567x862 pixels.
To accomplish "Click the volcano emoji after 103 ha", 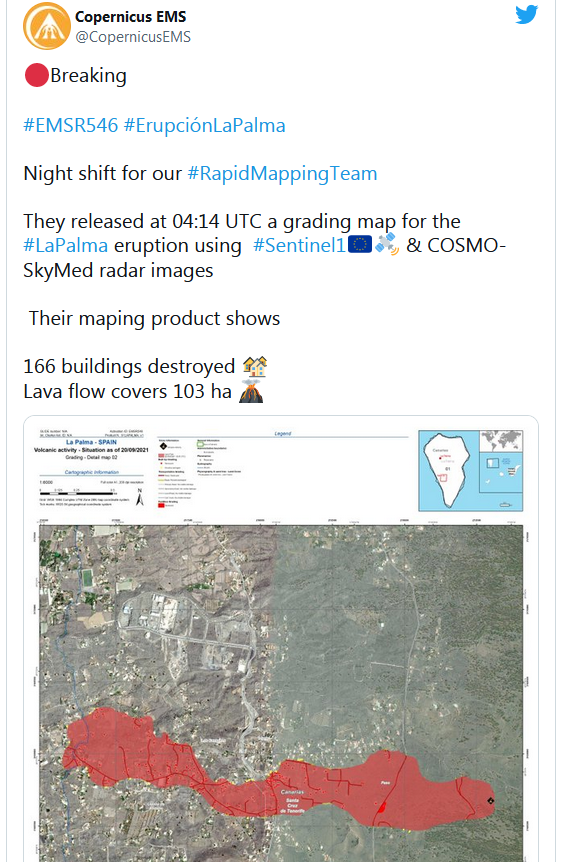I will pos(251,391).
